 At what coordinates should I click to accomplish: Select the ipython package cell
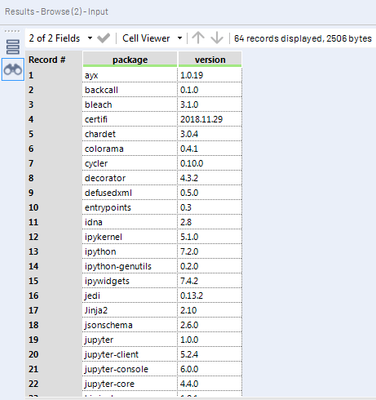tap(130, 251)
